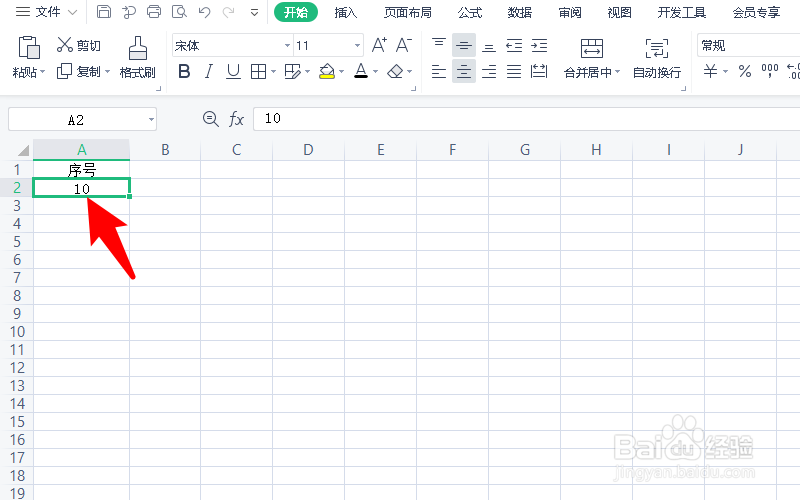
Task: Open the Merge and Center dropdown arrow
Action: pyautogui.click(x=617, y=72)
